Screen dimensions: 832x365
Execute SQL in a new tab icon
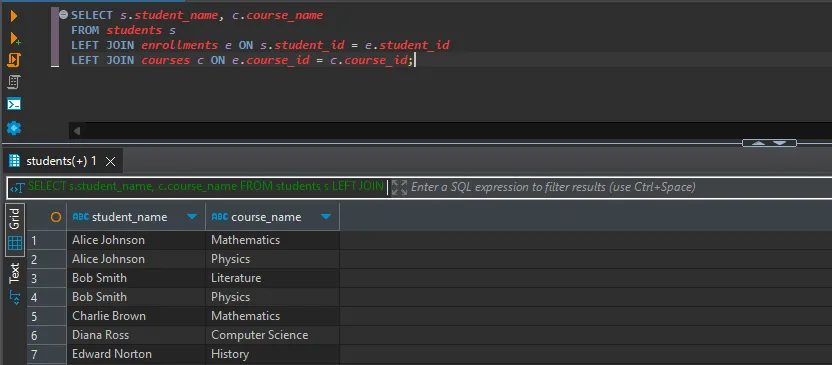(15, 39)
